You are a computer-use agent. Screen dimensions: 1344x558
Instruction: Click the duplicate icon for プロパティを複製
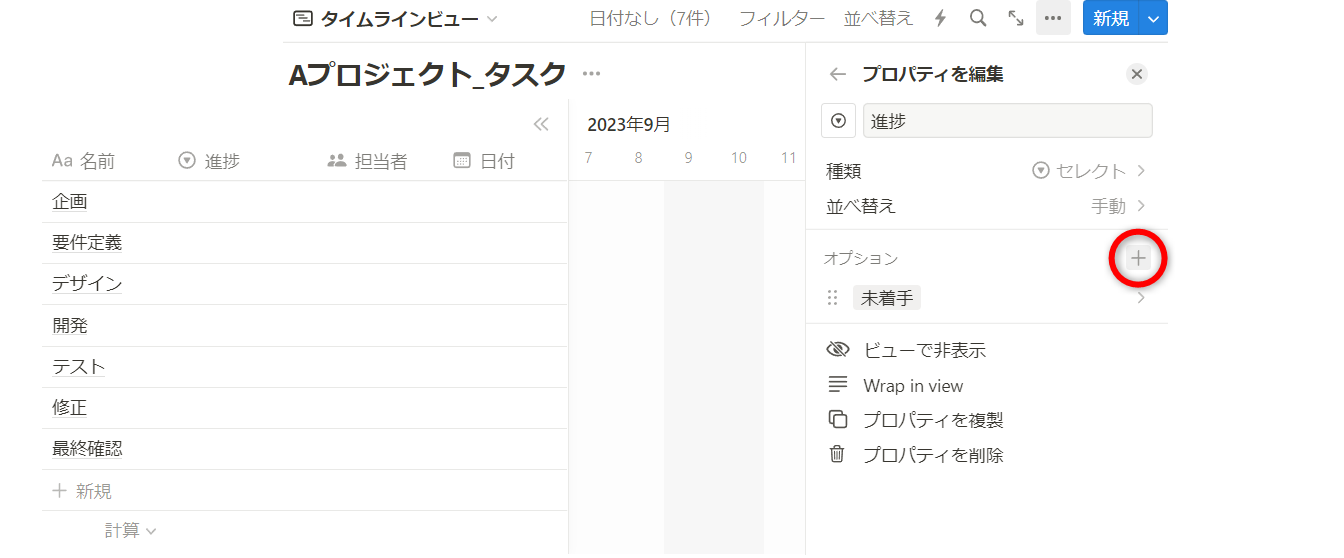pos(837,420)
